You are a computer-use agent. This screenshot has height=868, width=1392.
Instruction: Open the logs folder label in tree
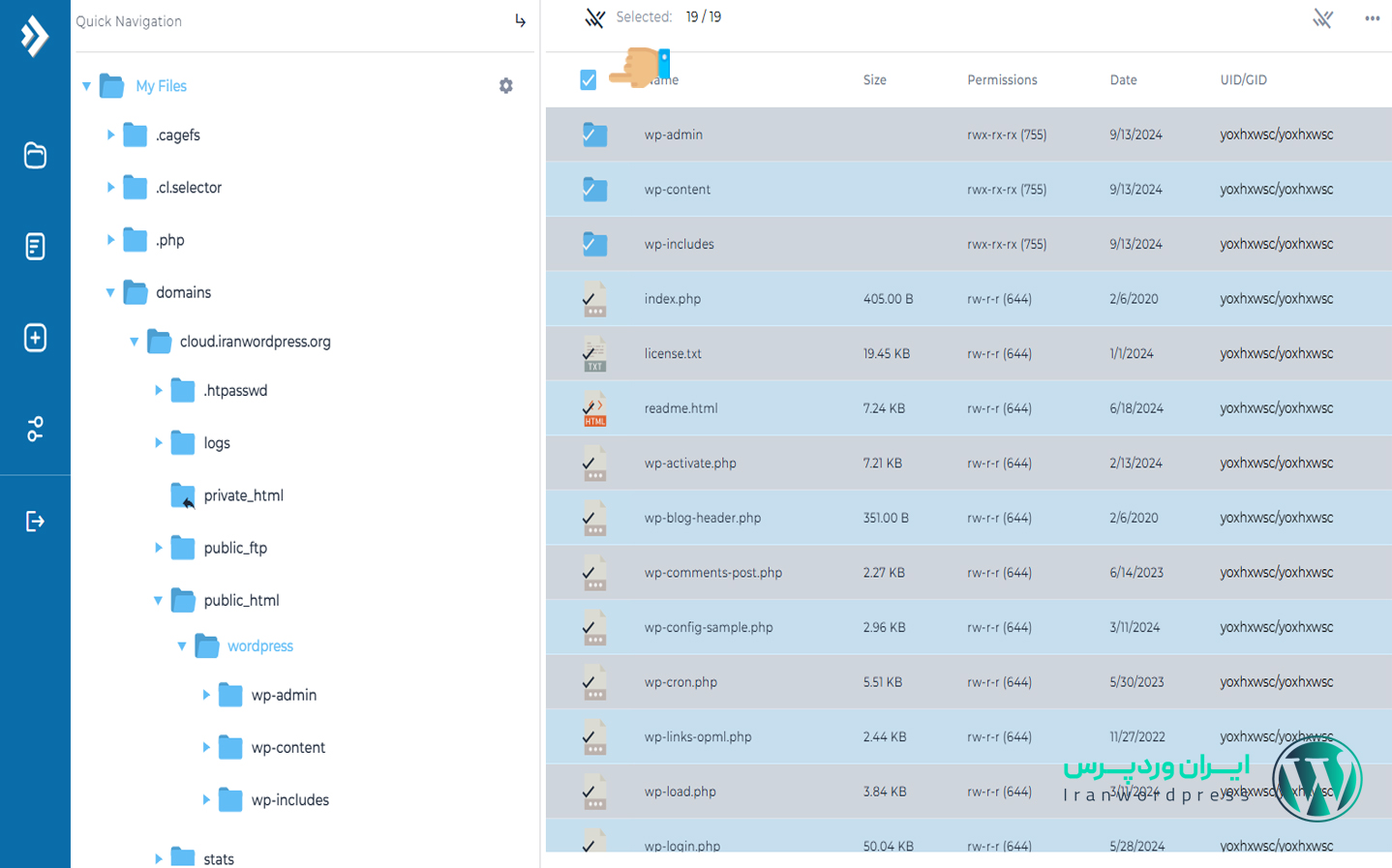pyautogui.click(x=217, y=443)
